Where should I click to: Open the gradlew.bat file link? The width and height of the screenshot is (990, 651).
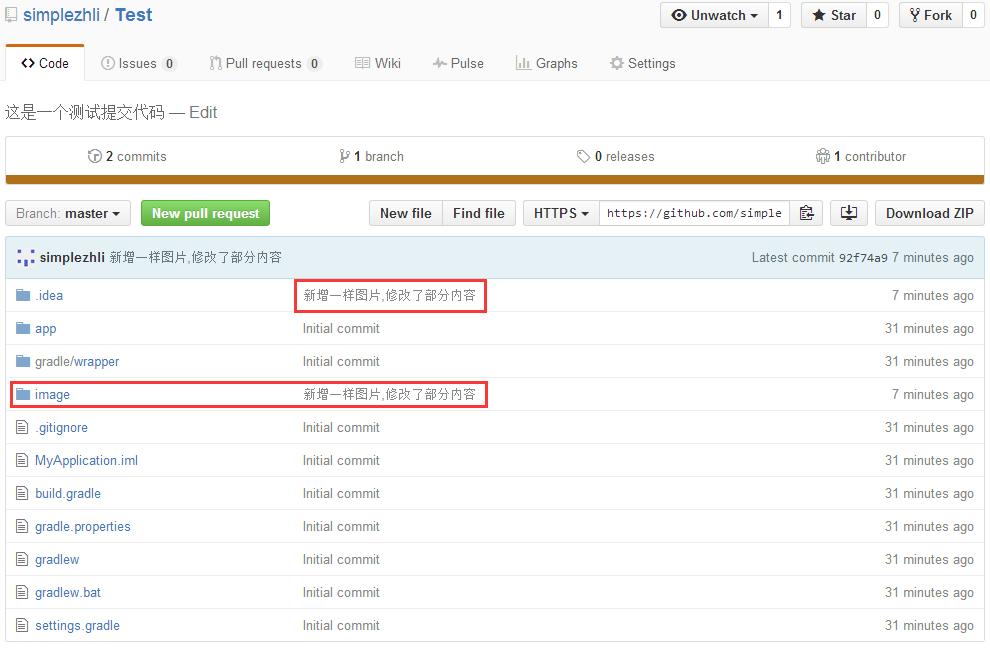(68, 592)
